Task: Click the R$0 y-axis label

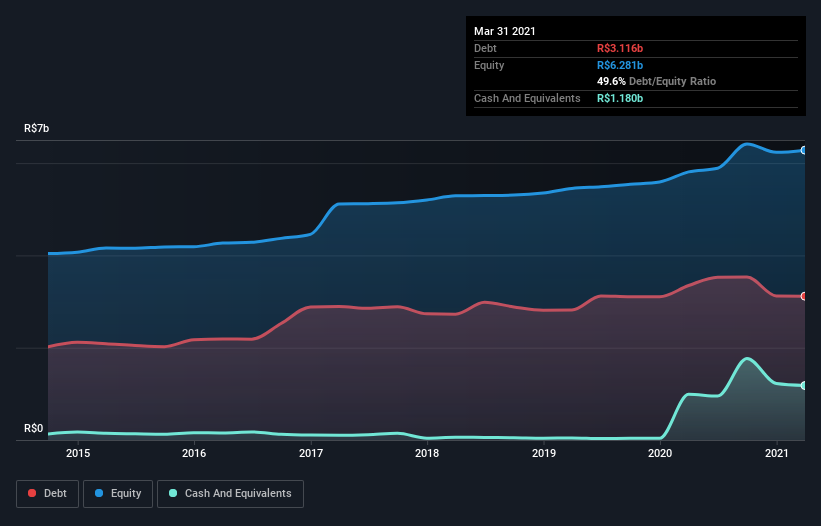Action: click(x=34, y=429)
